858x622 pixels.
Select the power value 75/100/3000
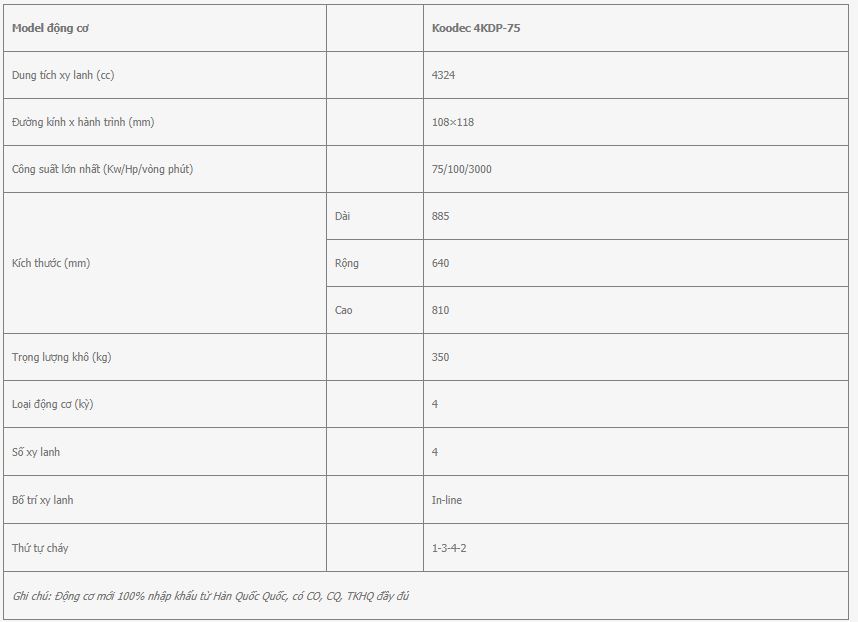click(x=461, y=169)
